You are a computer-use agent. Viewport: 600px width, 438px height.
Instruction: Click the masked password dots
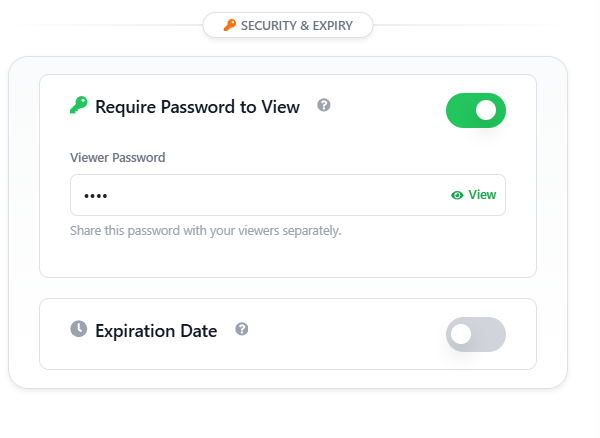tap(95, 196)
